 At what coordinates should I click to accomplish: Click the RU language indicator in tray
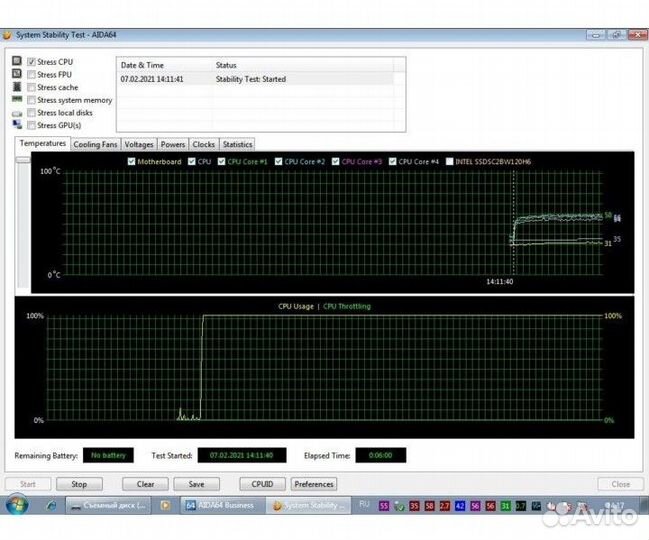[364, 506]
